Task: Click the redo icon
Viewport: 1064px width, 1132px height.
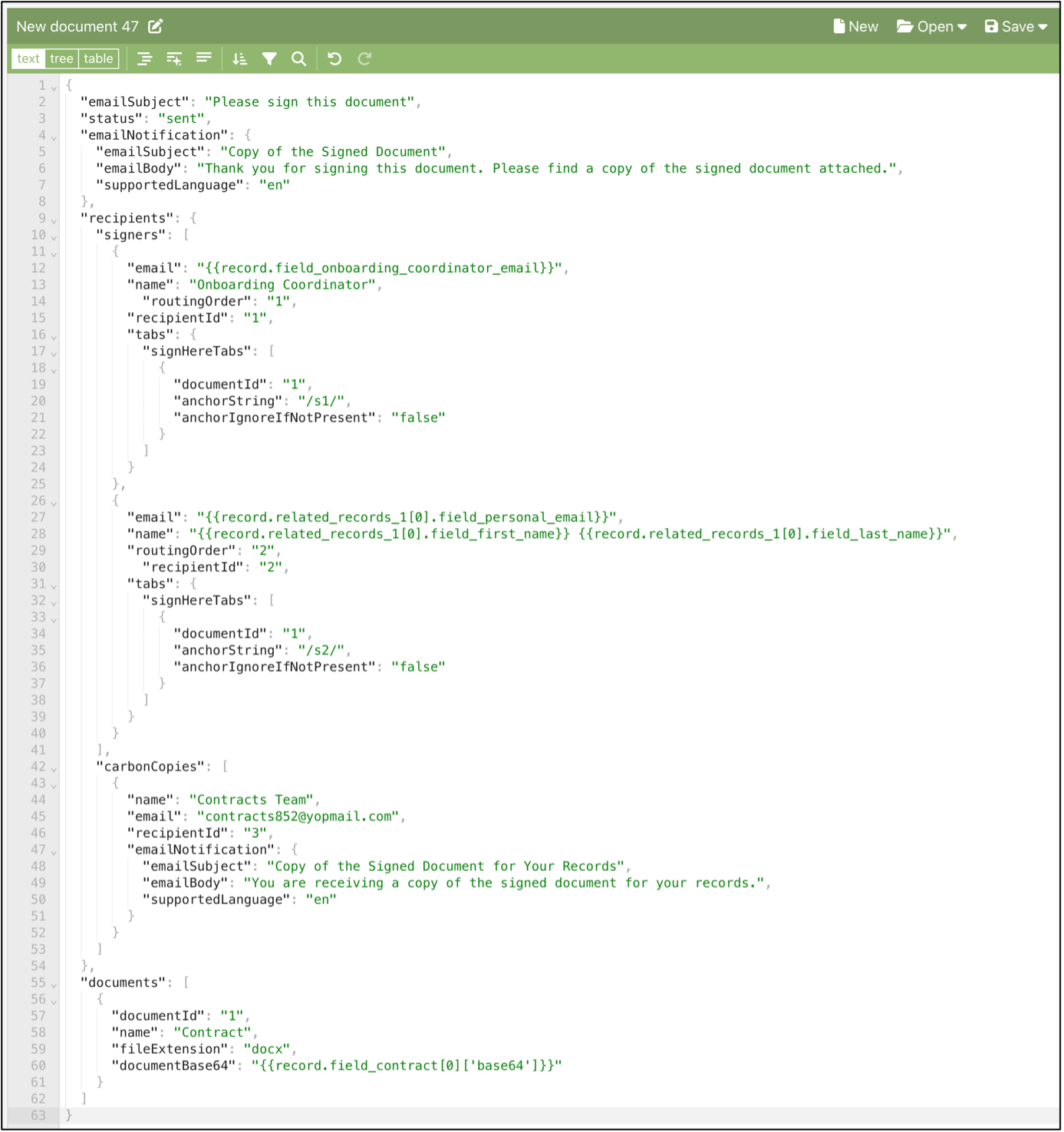Action: [364, 58]
